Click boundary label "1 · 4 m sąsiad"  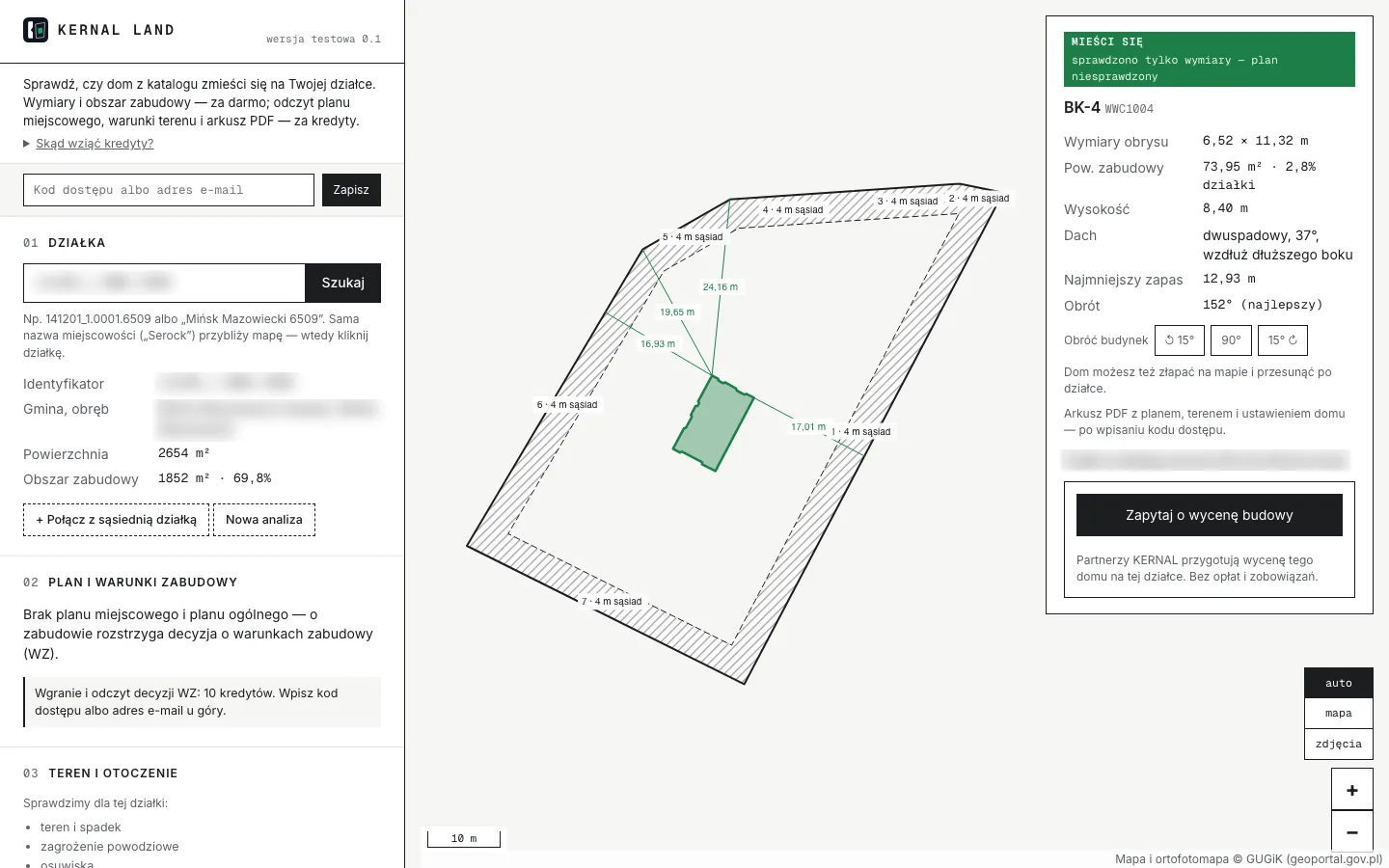point(861,432)
